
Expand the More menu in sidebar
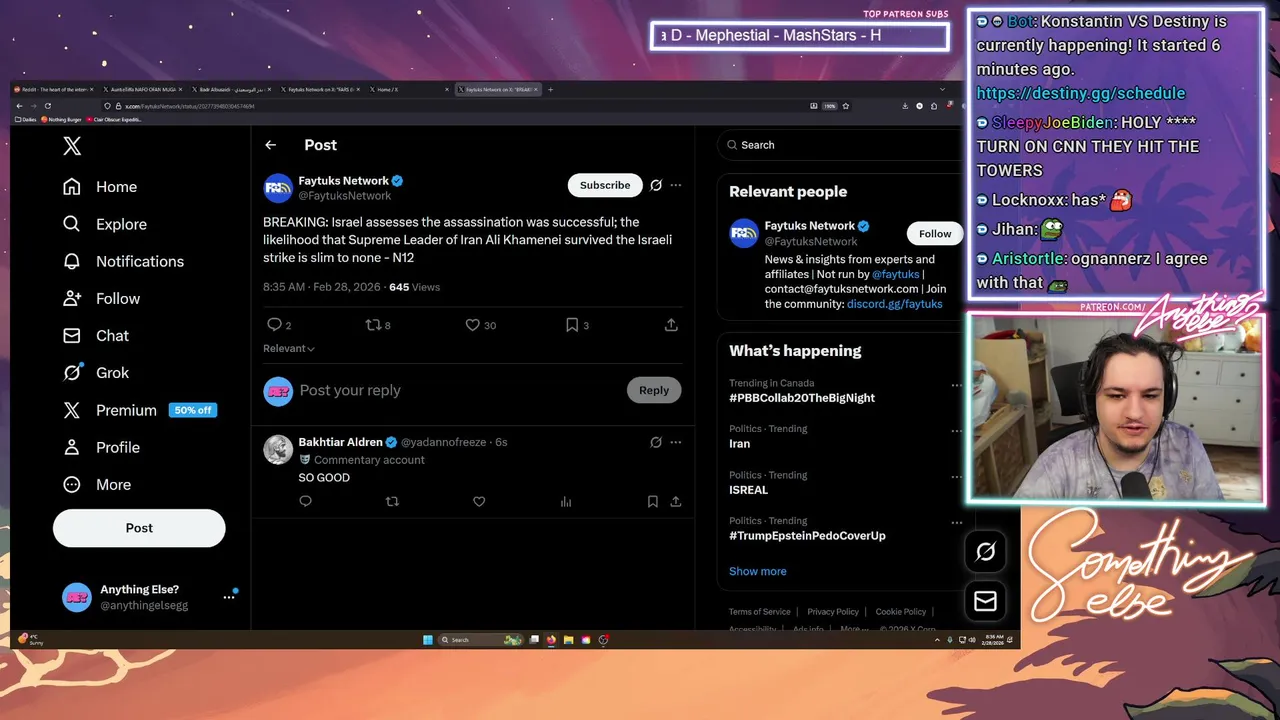(97, 484)
